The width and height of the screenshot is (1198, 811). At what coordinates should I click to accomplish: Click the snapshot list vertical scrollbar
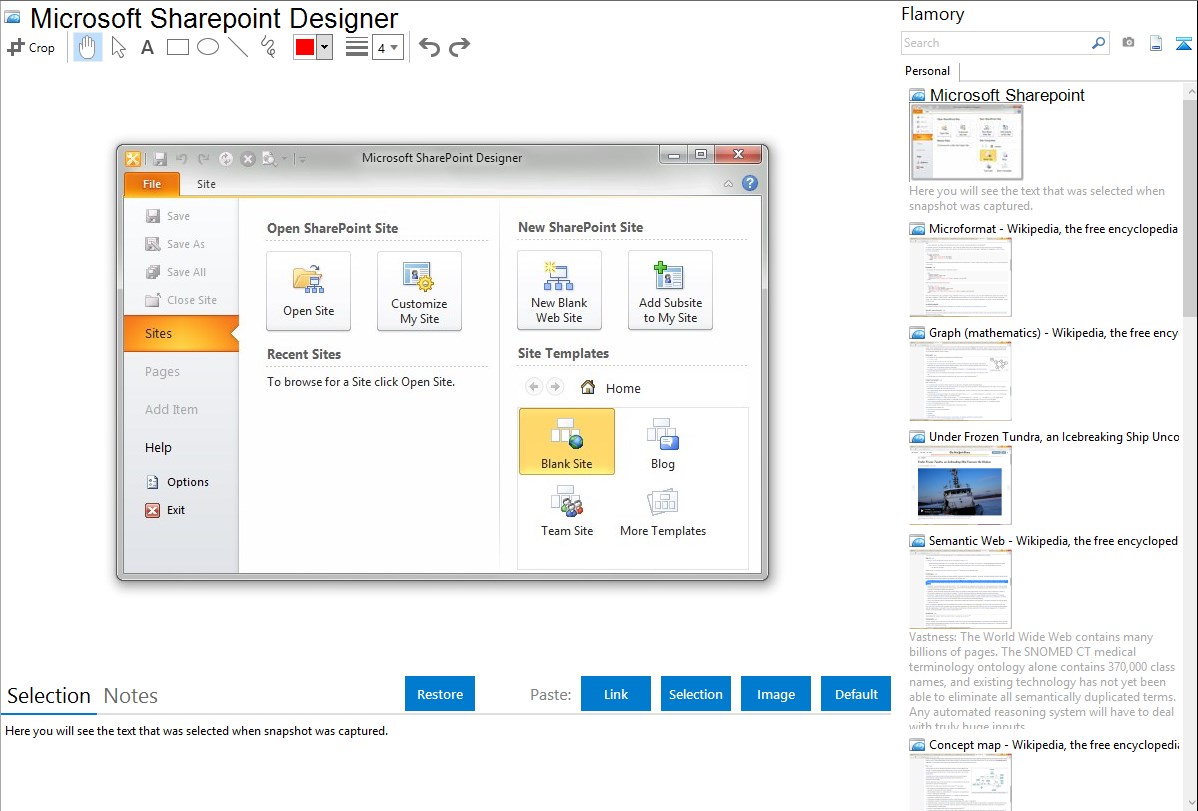(1190, 207)
